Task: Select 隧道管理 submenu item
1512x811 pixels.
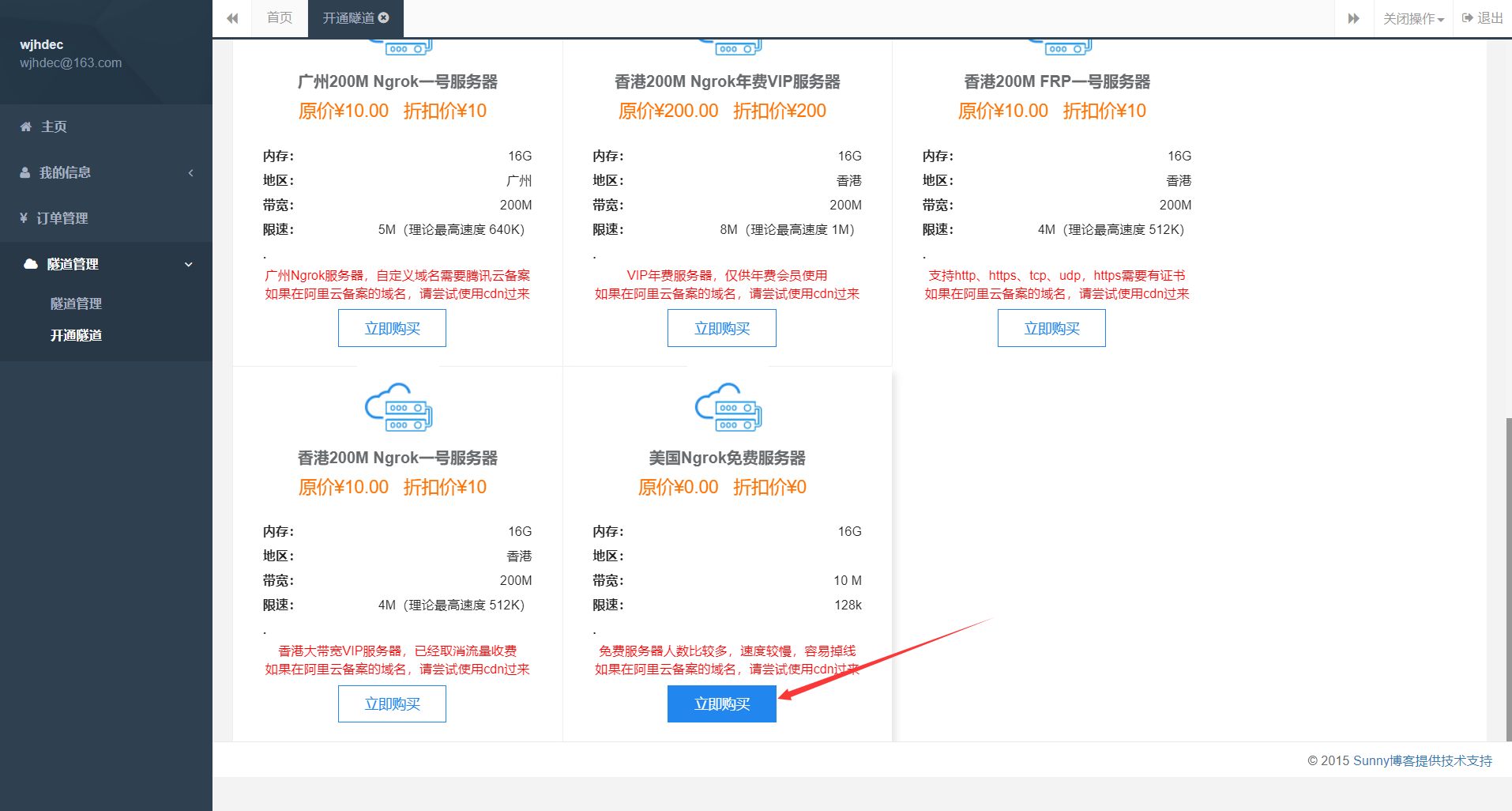Action: pos(76,304)
